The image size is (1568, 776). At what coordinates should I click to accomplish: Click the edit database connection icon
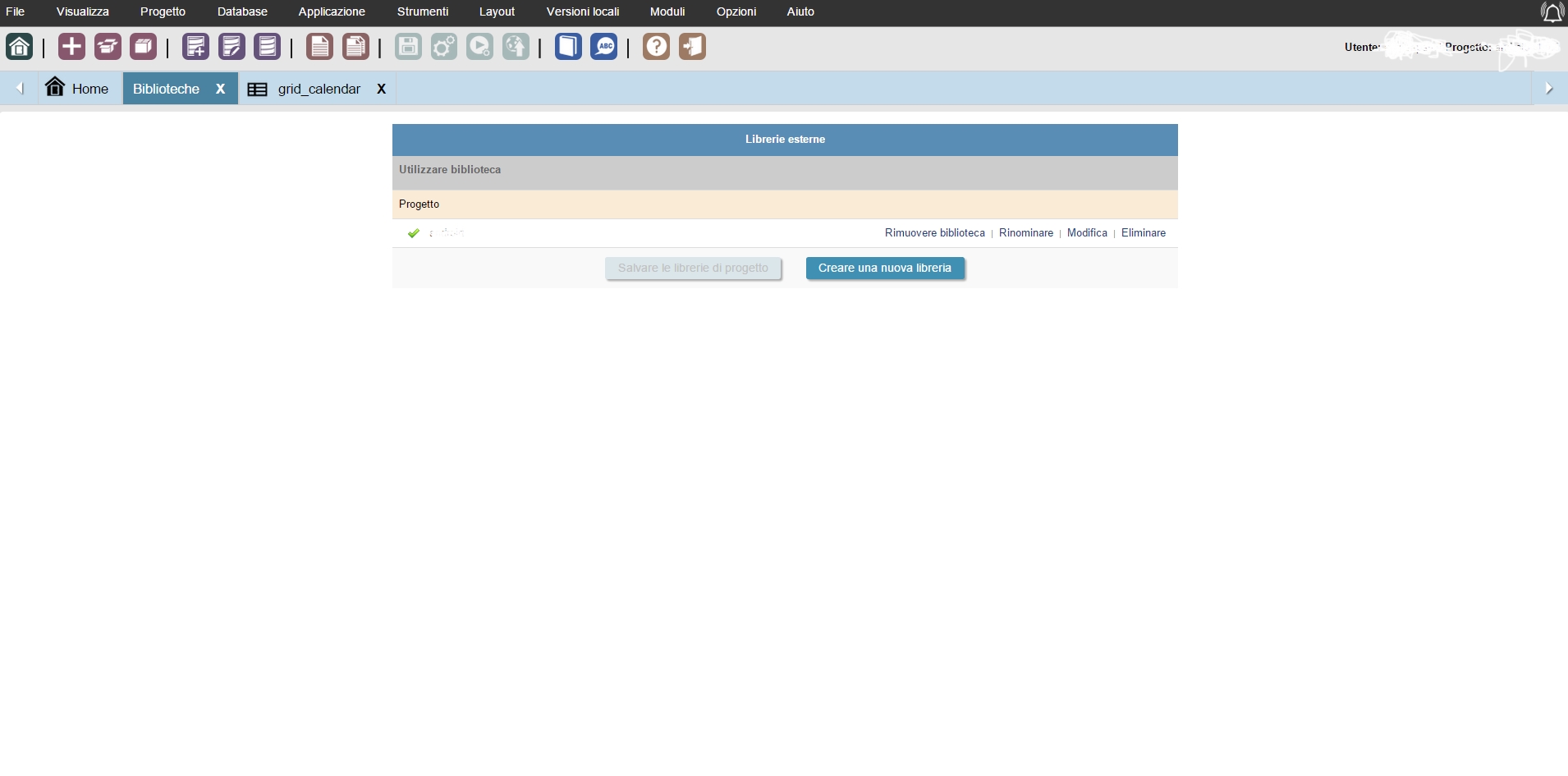pyautogui.click(x=232, y=47)
